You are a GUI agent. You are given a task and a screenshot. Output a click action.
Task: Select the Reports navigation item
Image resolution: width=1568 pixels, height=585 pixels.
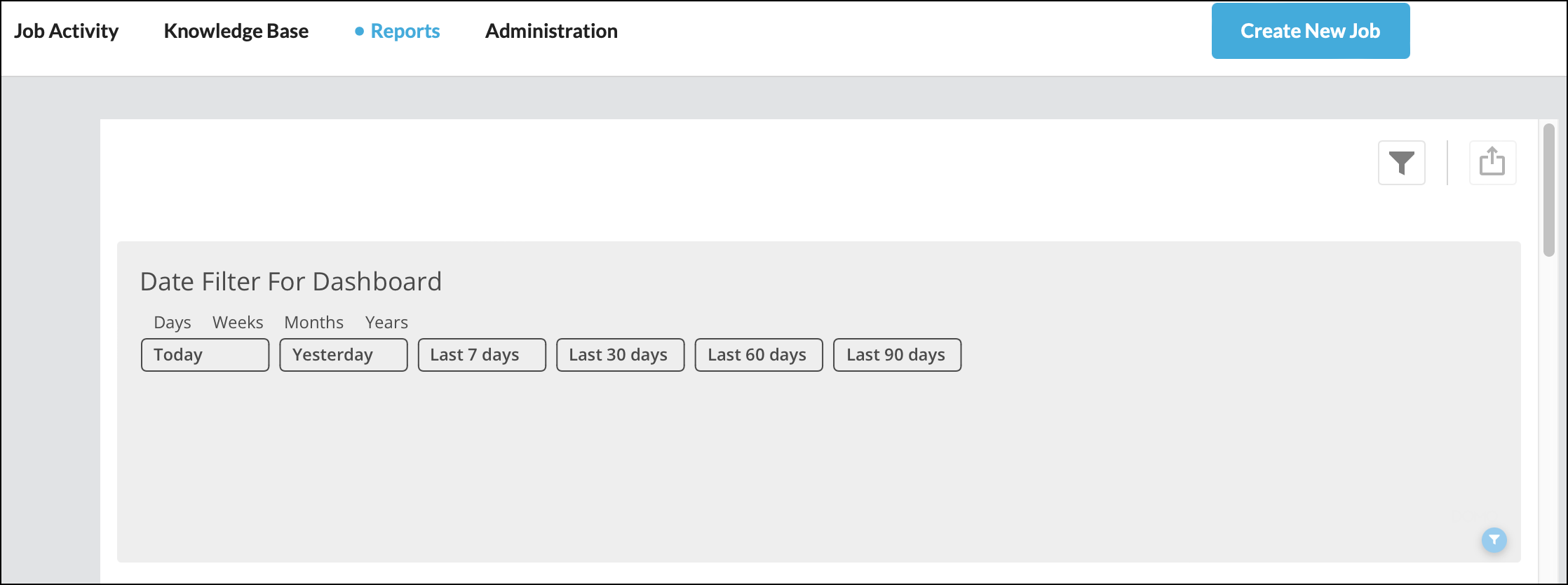pyautogui.click(x=405, y=31)
